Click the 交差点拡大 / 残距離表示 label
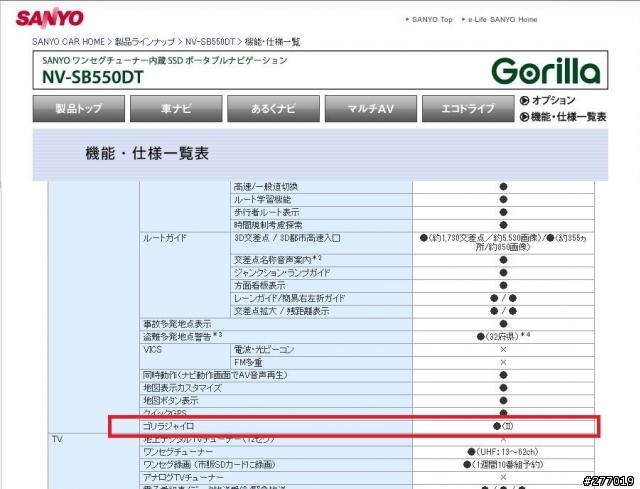Image resolution: width=640 pixels, height=489 pixels. click(x=281, y=311)
